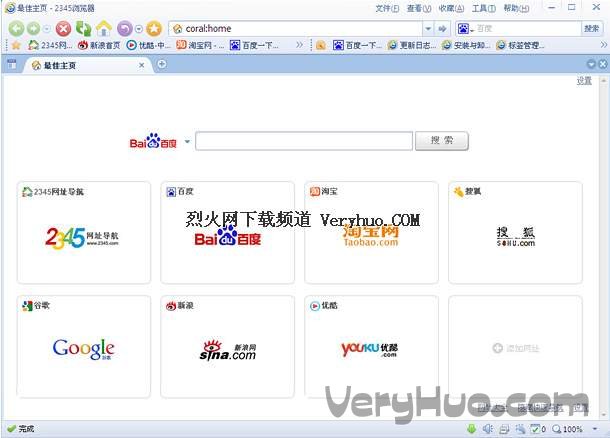Toggle the ad-block counter in status bar
Screen dimensions: 610x438
coord(538,429)
